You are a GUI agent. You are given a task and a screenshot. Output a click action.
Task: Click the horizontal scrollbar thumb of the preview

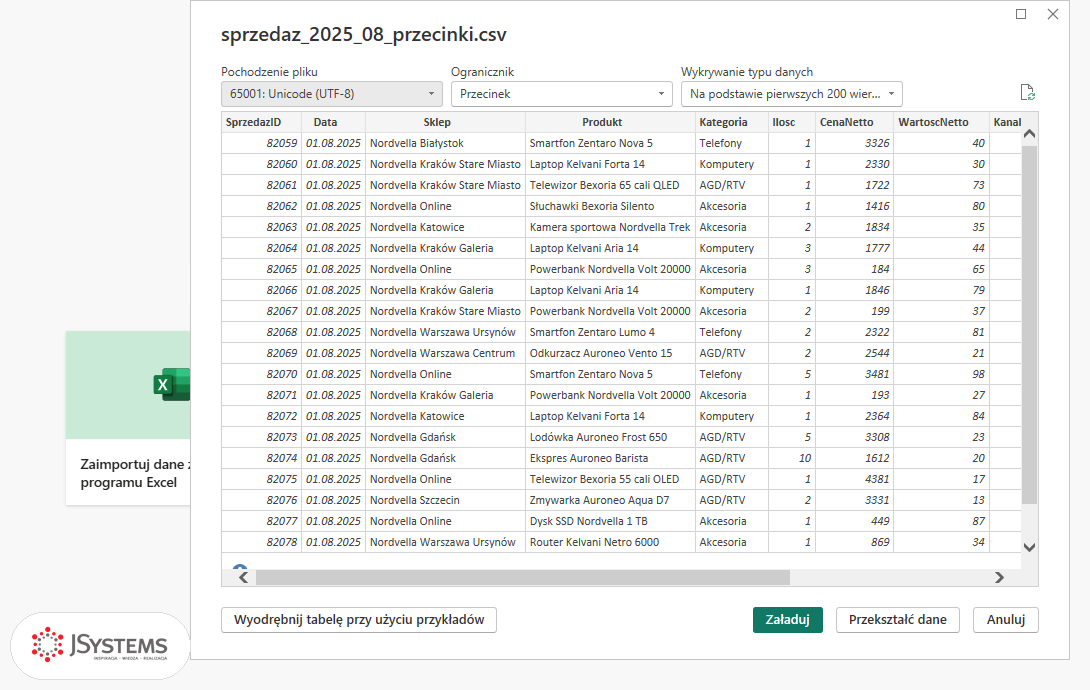pyautogui.click(x=523, y=577)
